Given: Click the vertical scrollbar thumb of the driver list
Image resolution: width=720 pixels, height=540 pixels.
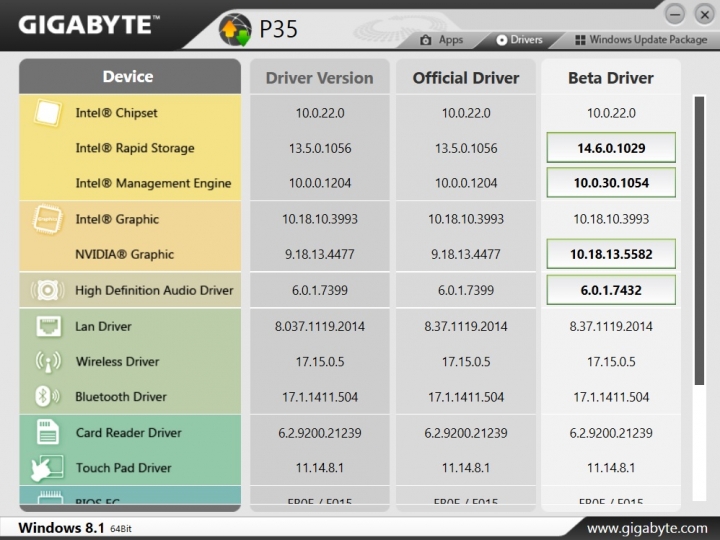Looking at the screenshot, I should pos(699,241).
